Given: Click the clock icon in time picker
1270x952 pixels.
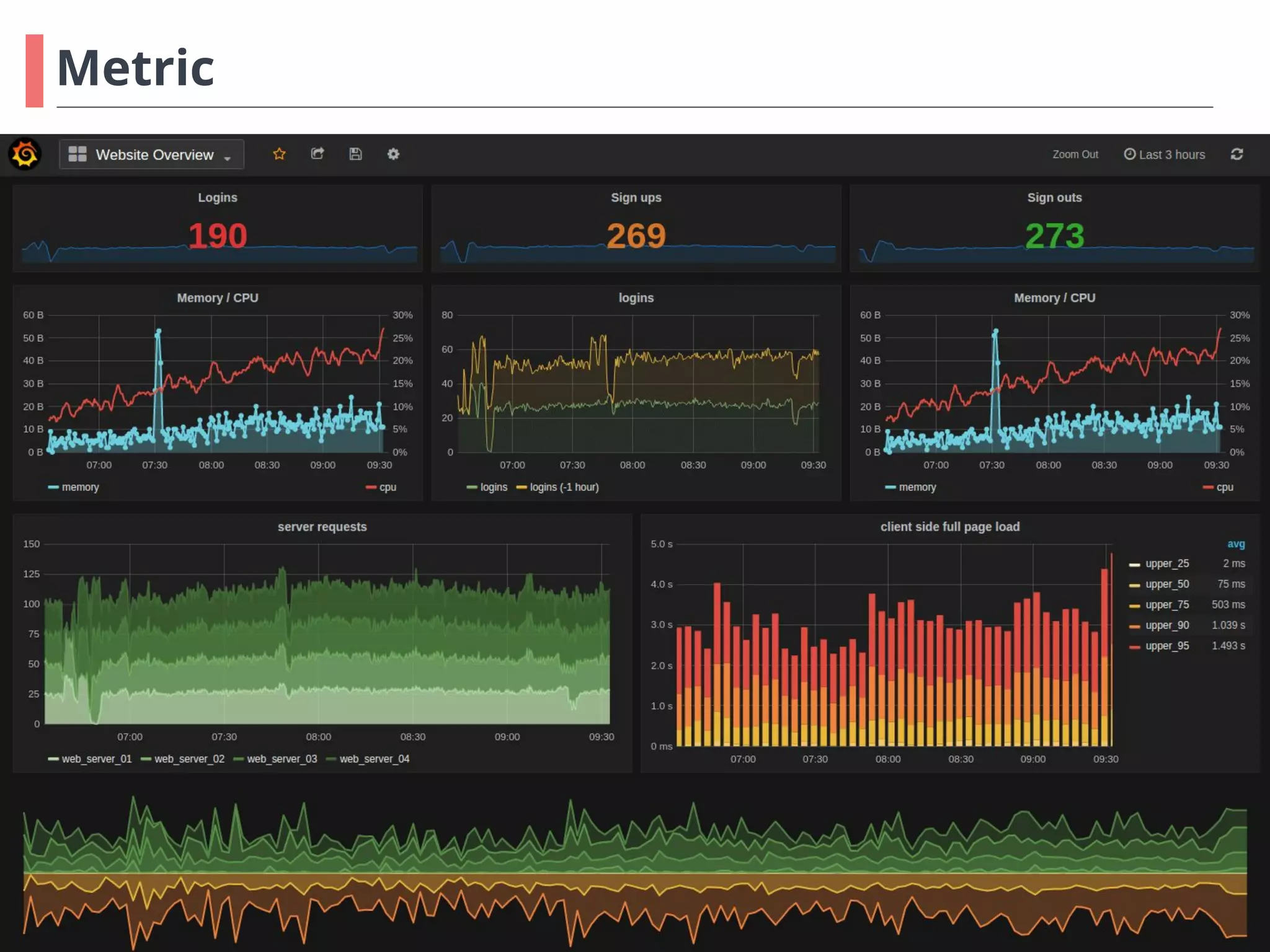Looking at the screenshot, I should point(1129,154).
